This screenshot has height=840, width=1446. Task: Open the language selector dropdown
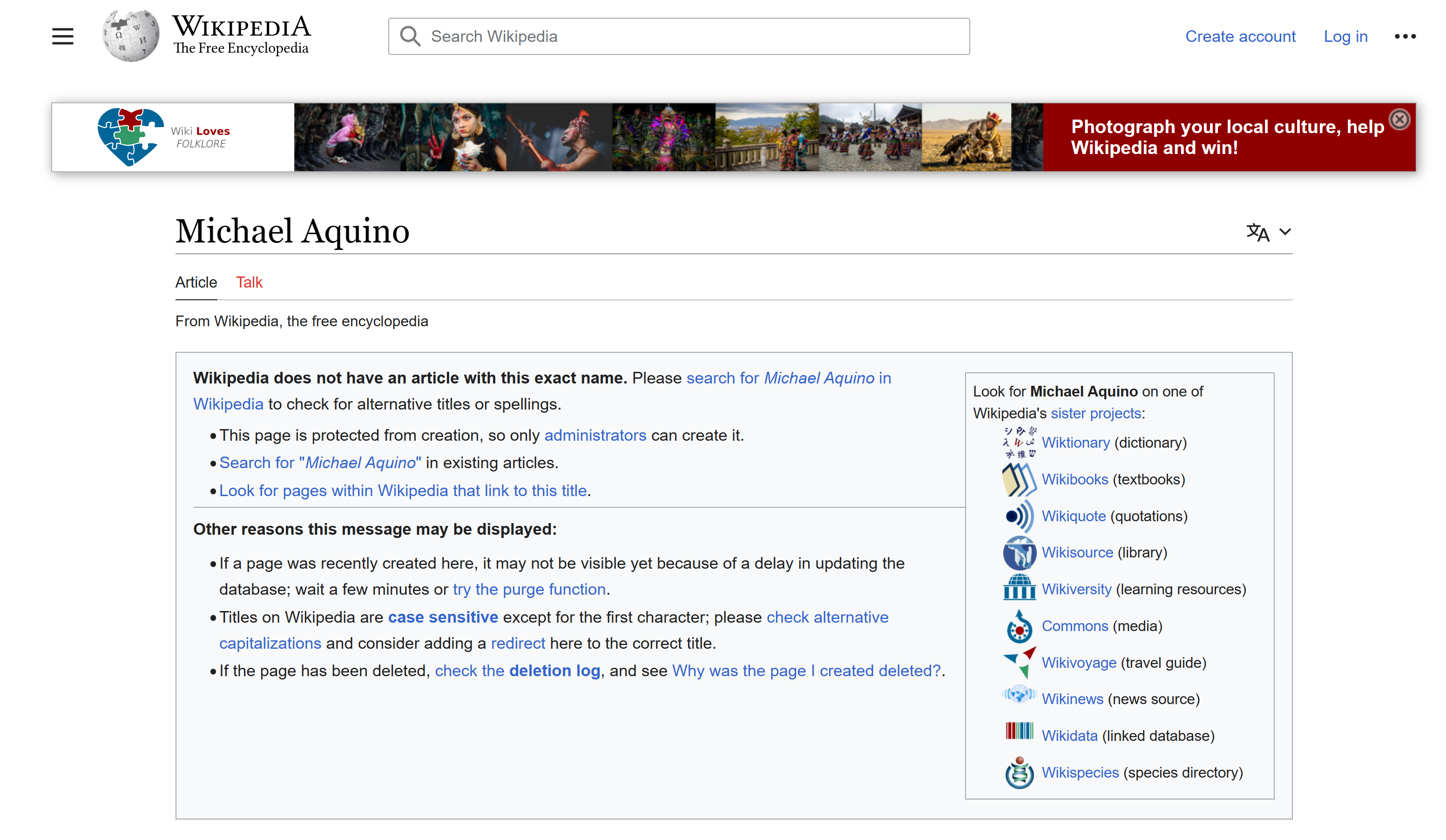tap(1268, 232)
